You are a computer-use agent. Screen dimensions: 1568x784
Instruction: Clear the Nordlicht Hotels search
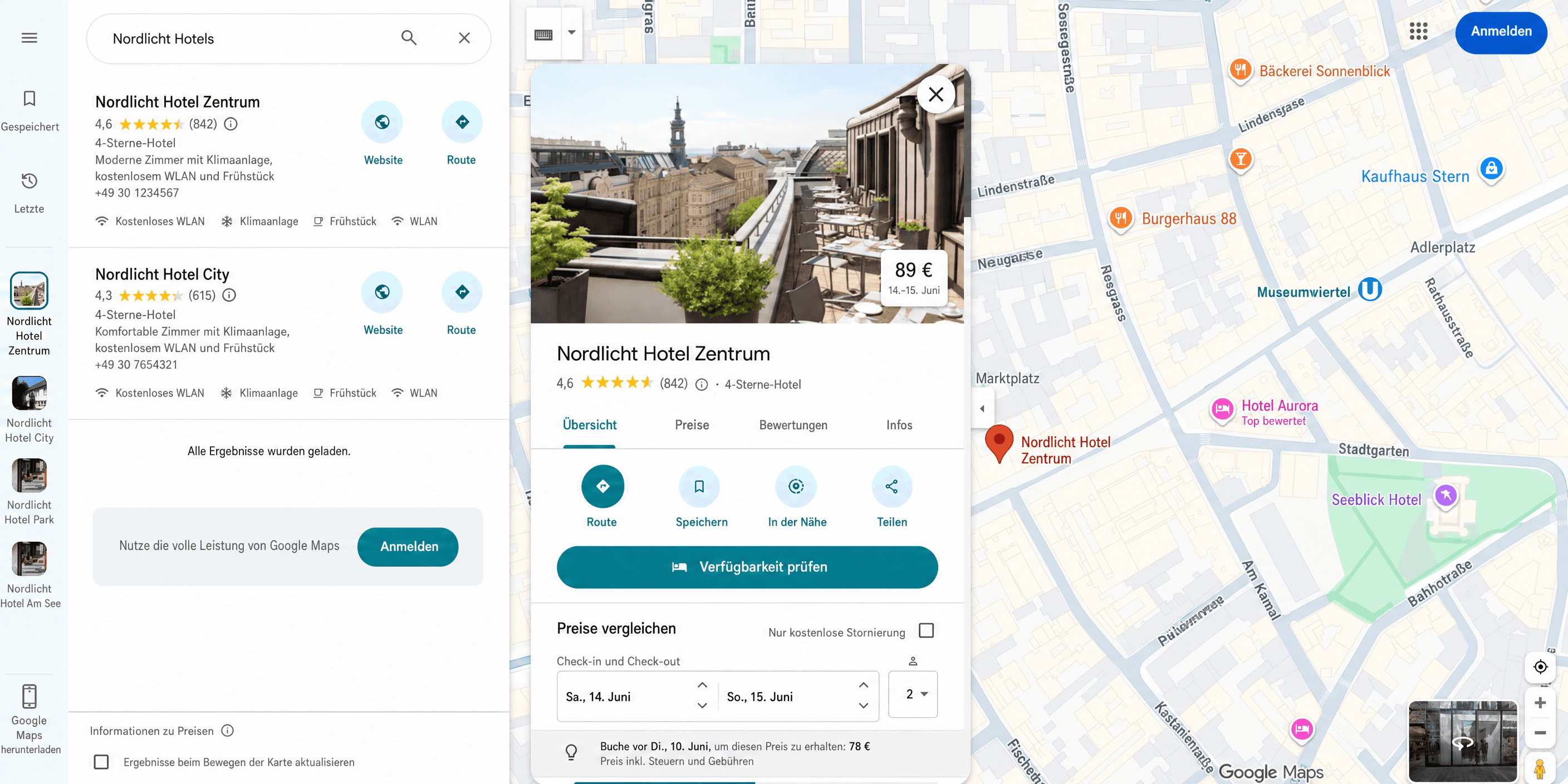click(464, 38)
